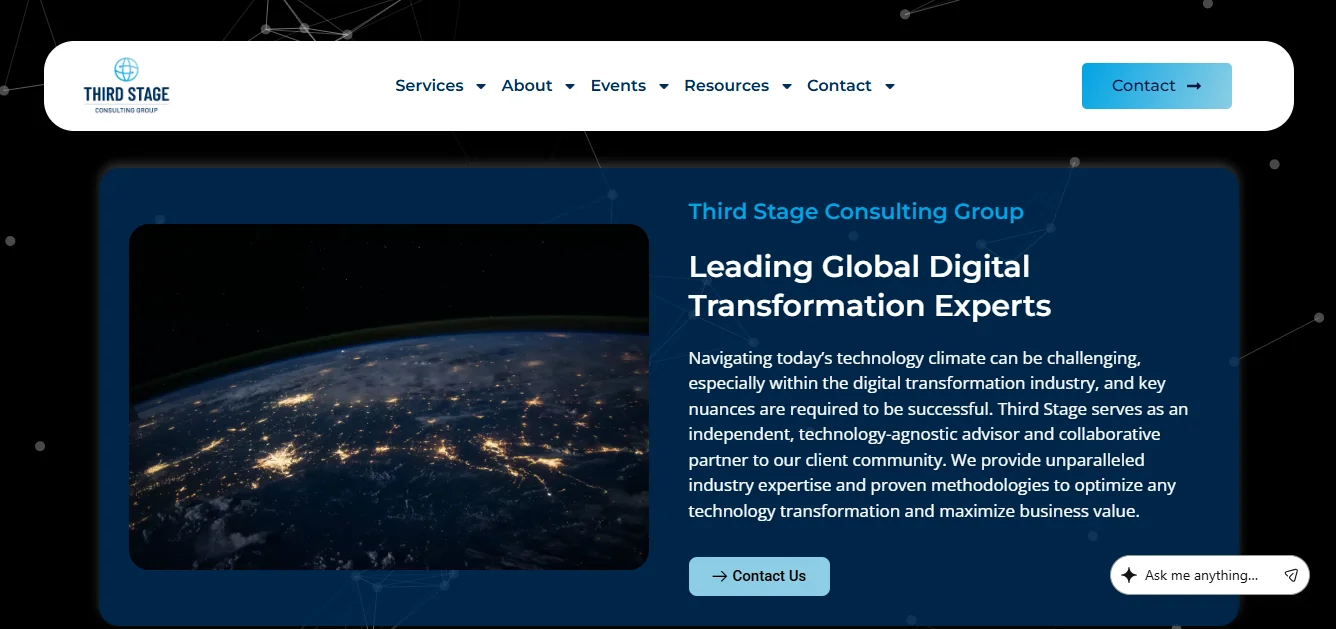Expand the About dropdown arrow
The height and width of the screenshot is (629, 1336).
click(x=570, y=87)
